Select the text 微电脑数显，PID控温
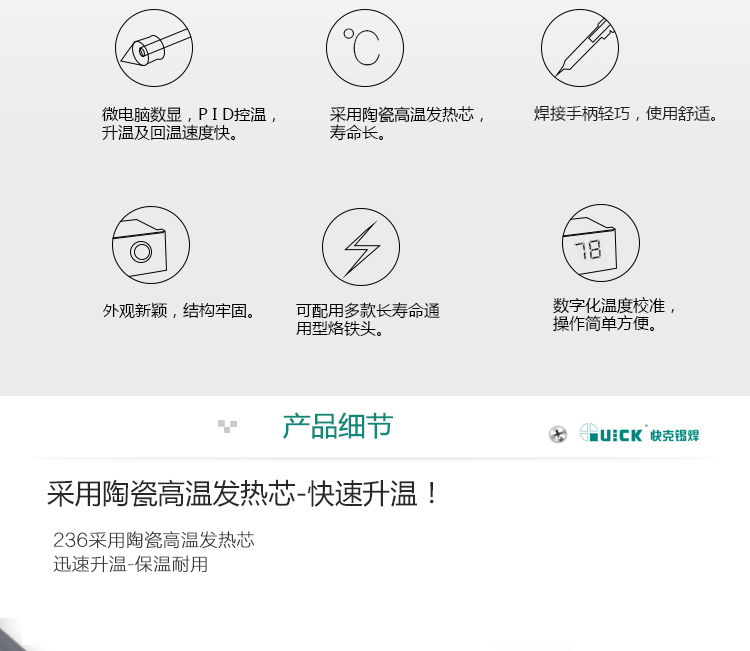 pyautogui.click(x=189, y=115)
